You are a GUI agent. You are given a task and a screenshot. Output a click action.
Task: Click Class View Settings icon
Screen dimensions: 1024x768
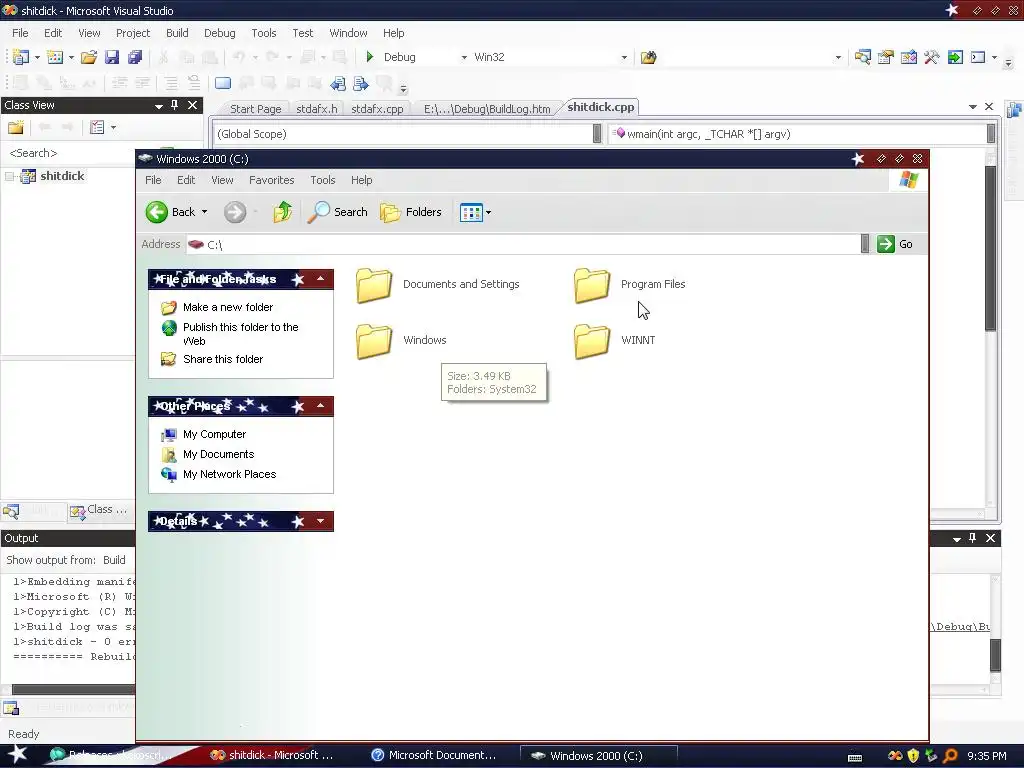pos(97,127)
